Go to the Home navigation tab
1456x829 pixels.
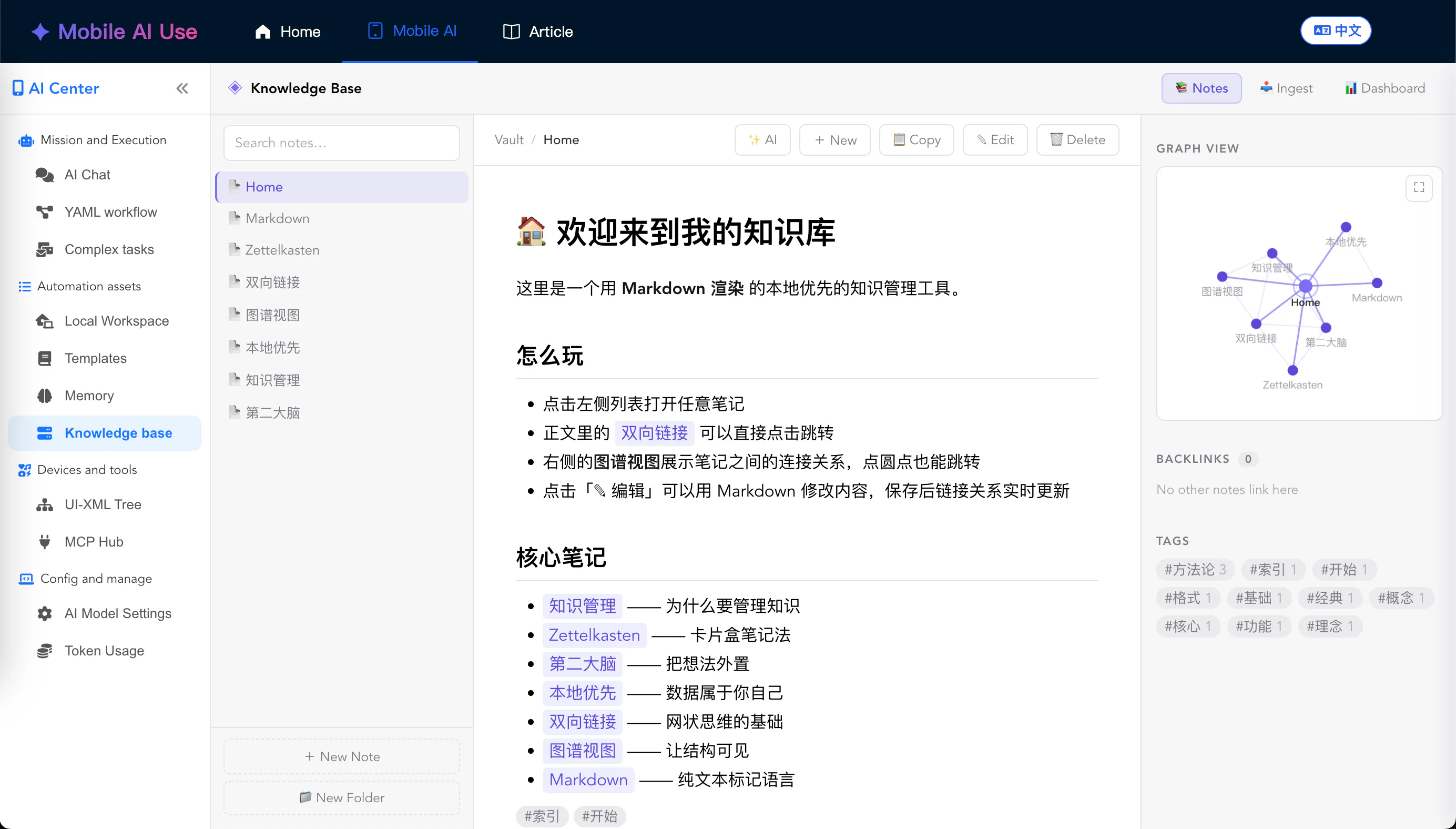288,32
